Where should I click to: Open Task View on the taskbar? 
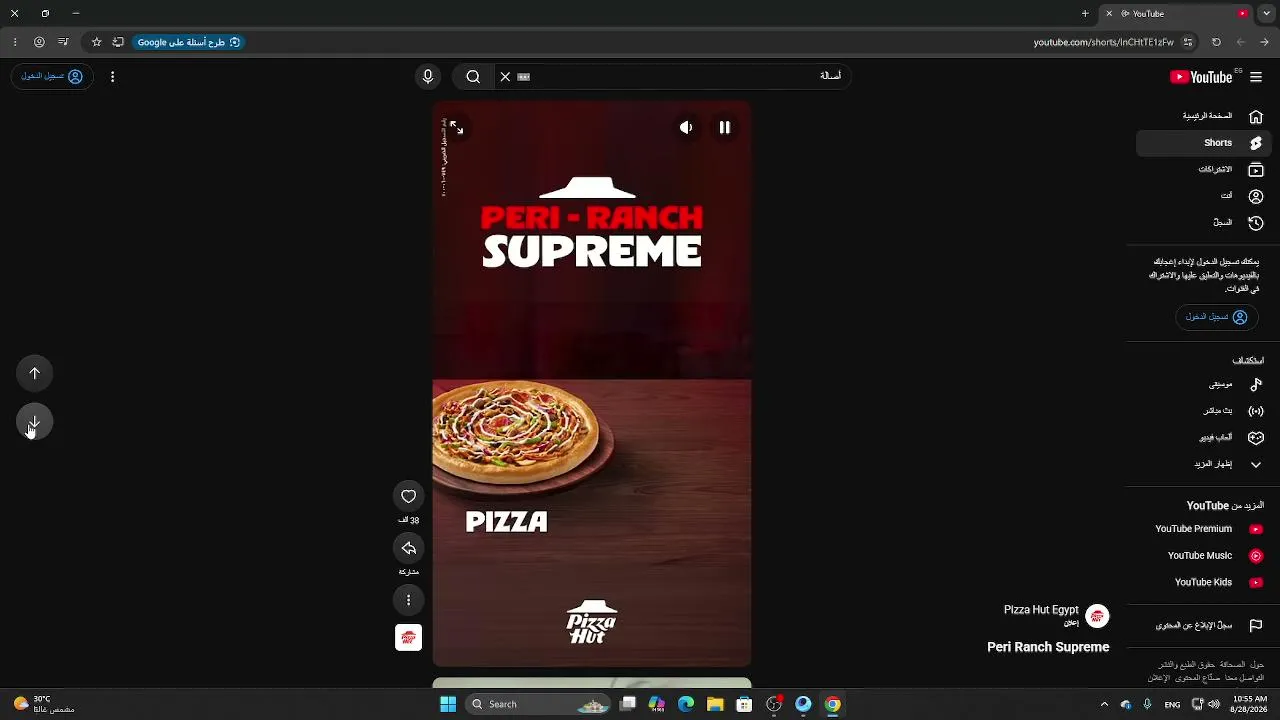click(x=628, y=704)
